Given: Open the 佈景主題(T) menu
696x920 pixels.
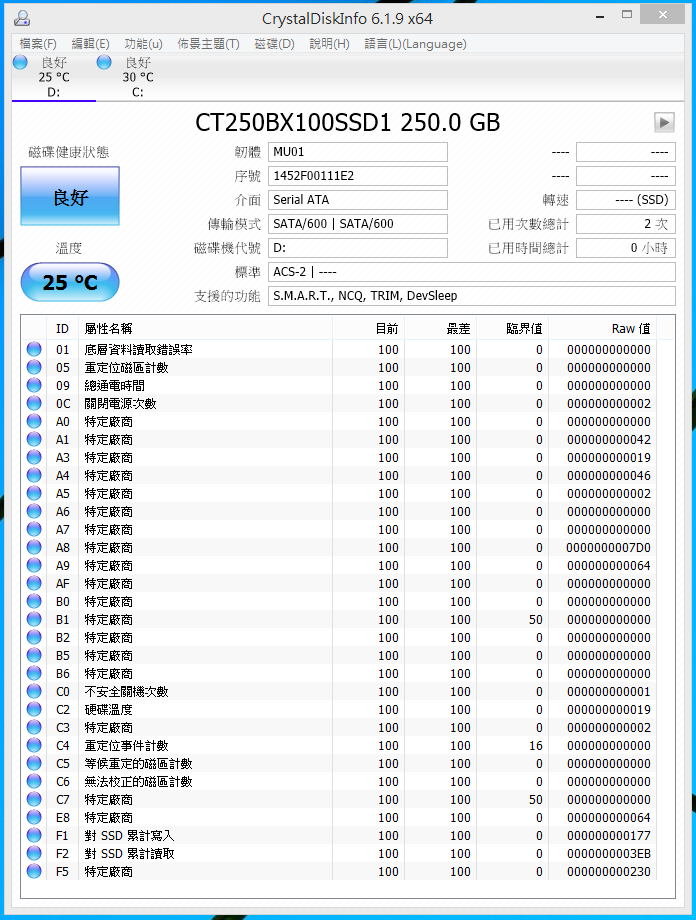Looking at the screenshot, I should click(208, 44).
